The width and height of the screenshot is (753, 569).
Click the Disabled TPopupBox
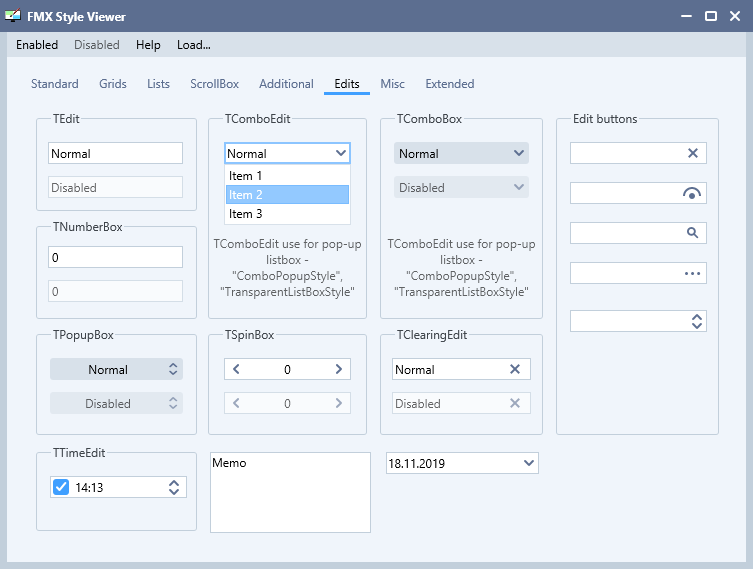click(x=116, y=403)
